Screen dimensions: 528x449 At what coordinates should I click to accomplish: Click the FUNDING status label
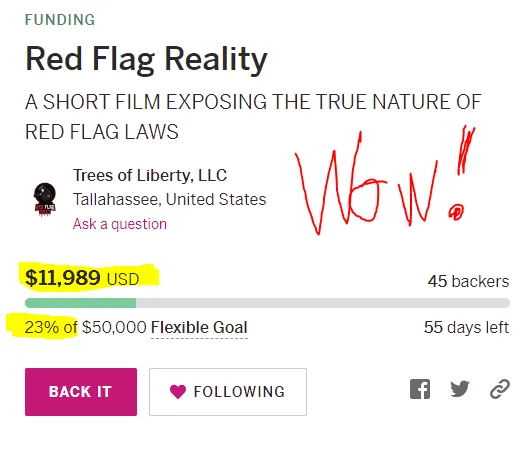click(60, 20)
